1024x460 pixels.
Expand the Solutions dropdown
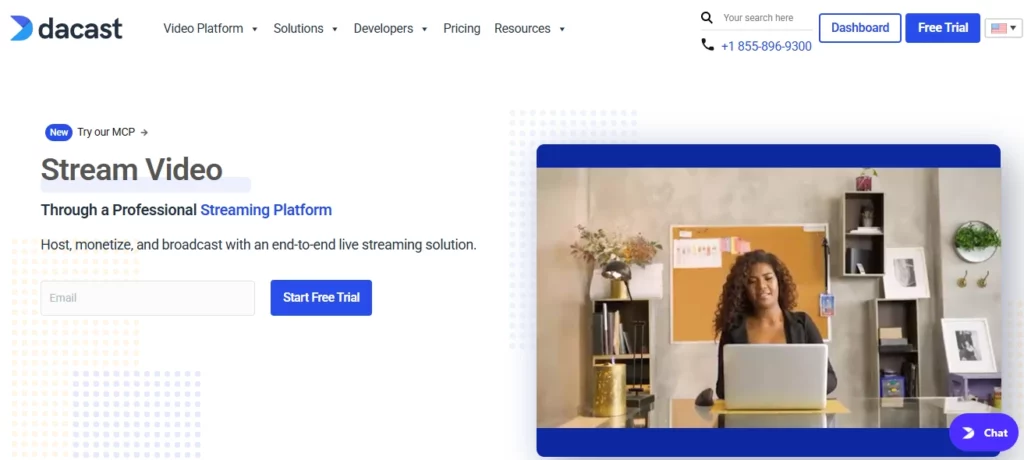coord(305,29)
